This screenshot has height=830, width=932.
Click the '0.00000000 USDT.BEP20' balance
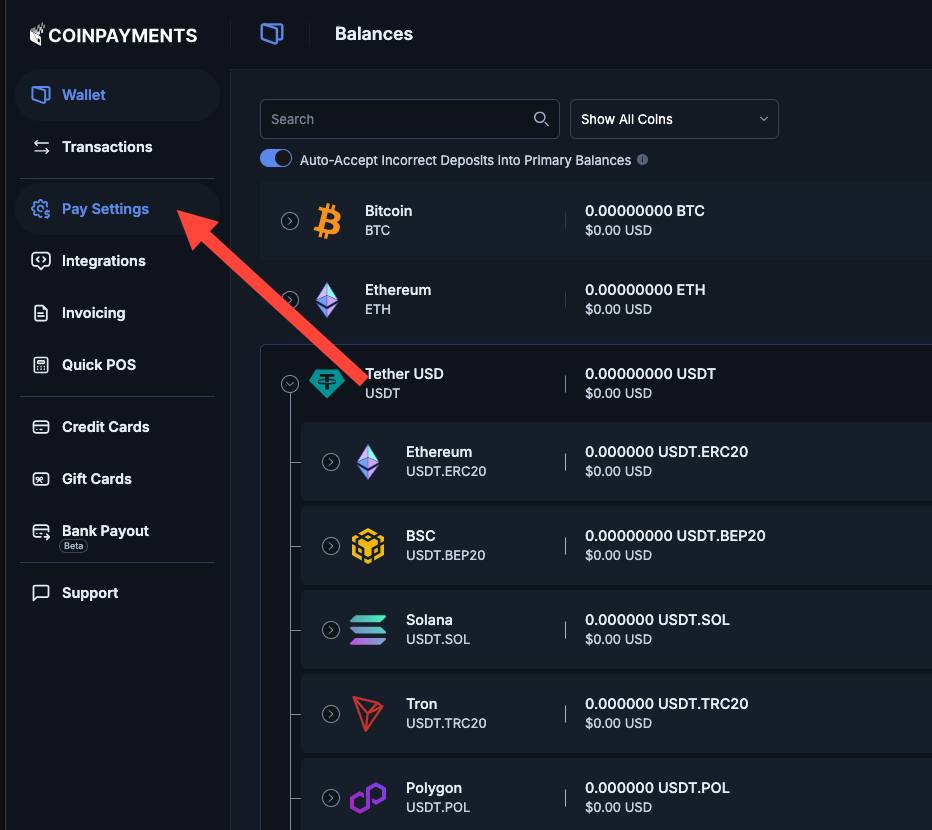pos(675,535)
